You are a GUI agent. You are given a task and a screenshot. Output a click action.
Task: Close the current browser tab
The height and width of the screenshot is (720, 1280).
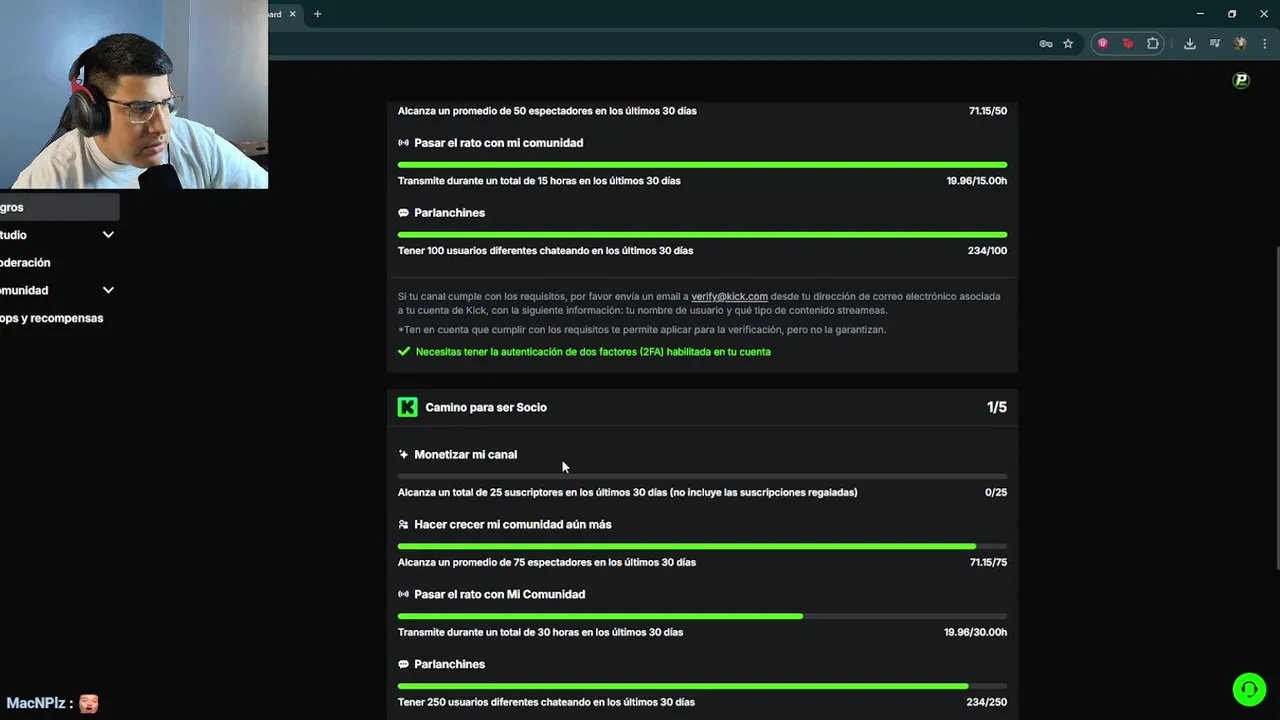[293, 14]
